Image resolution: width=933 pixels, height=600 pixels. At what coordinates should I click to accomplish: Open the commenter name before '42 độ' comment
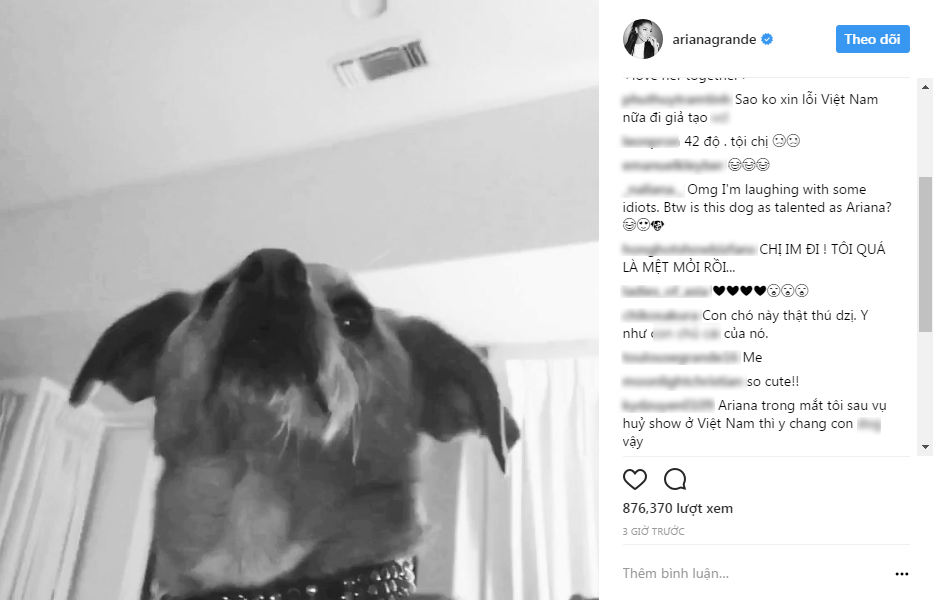coord(651,142)
